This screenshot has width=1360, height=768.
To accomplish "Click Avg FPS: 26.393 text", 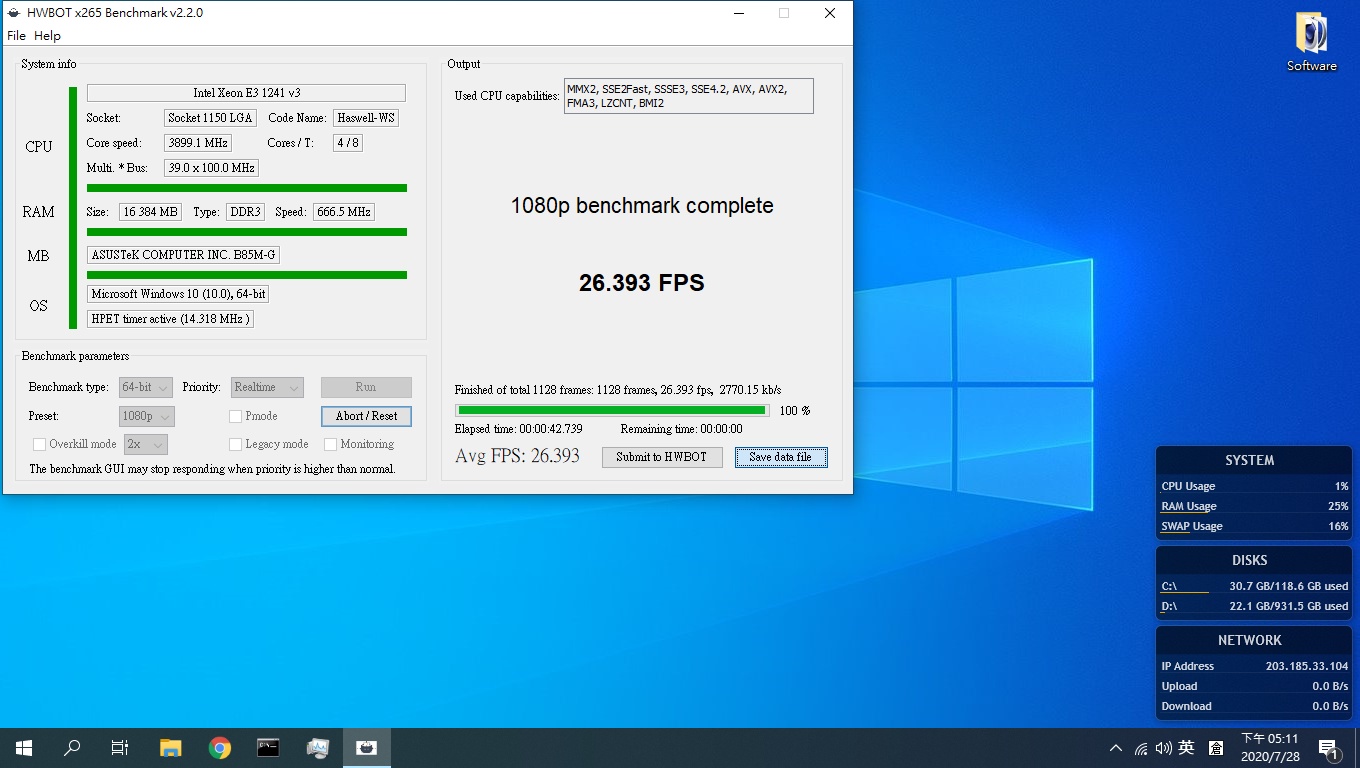I will pyautogui.click(x=517, y=456).
